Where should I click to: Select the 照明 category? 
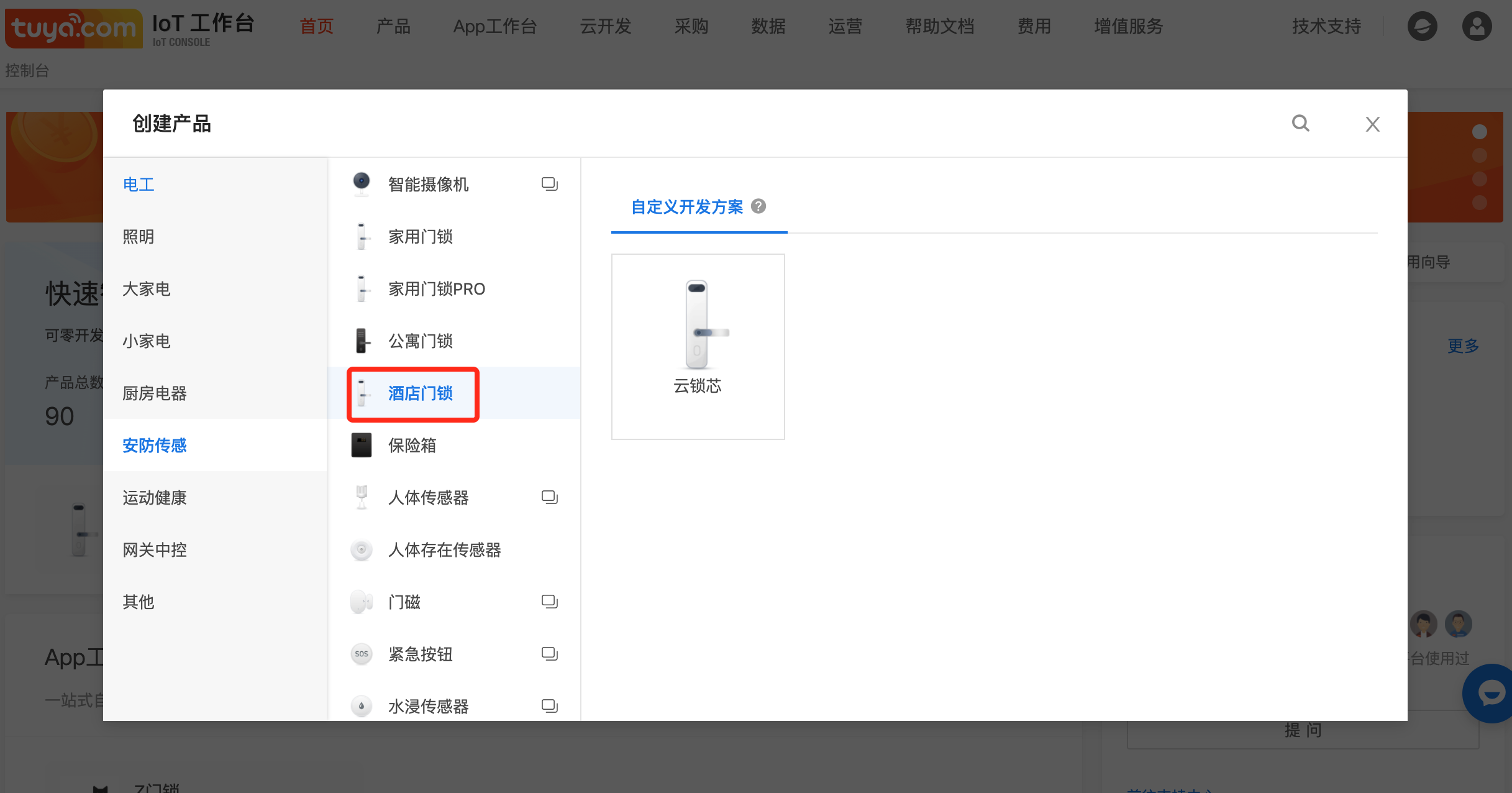point(215,236)
